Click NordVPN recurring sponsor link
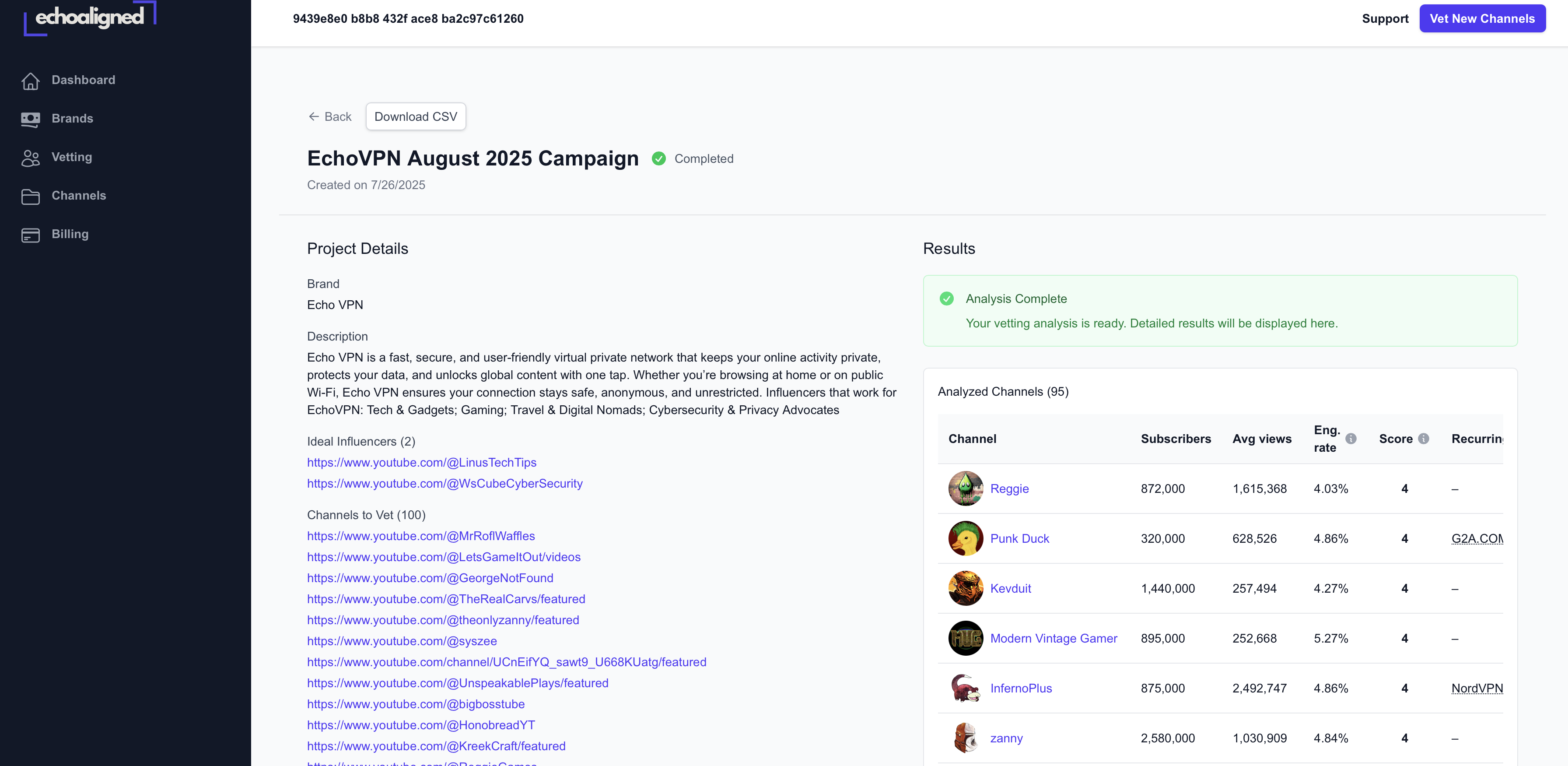1568x766 pixels. tap(1477, 688)
